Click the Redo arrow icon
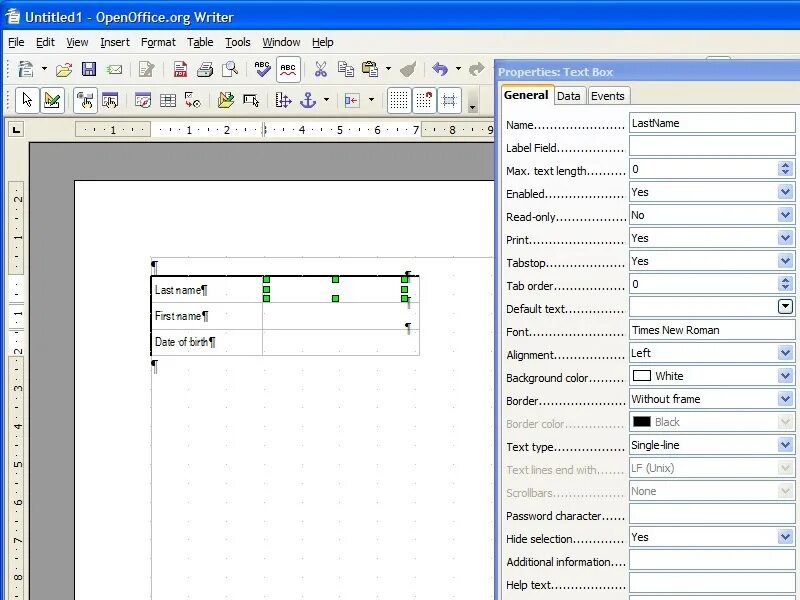Screen dimensions: 800x600 tap(477, 69)
